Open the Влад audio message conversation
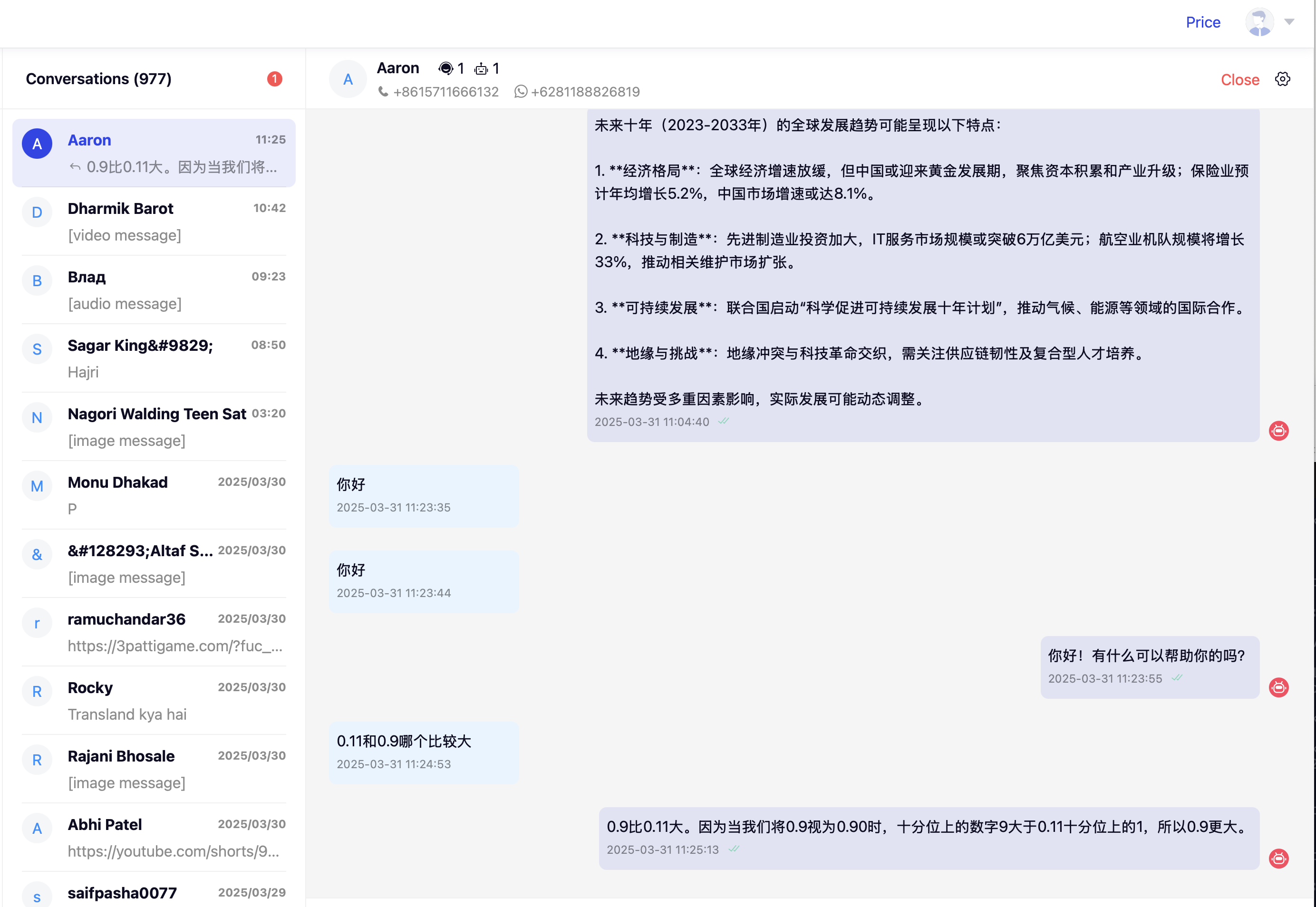The width and height of the screenshot is (1316, 907). (154, 290)
